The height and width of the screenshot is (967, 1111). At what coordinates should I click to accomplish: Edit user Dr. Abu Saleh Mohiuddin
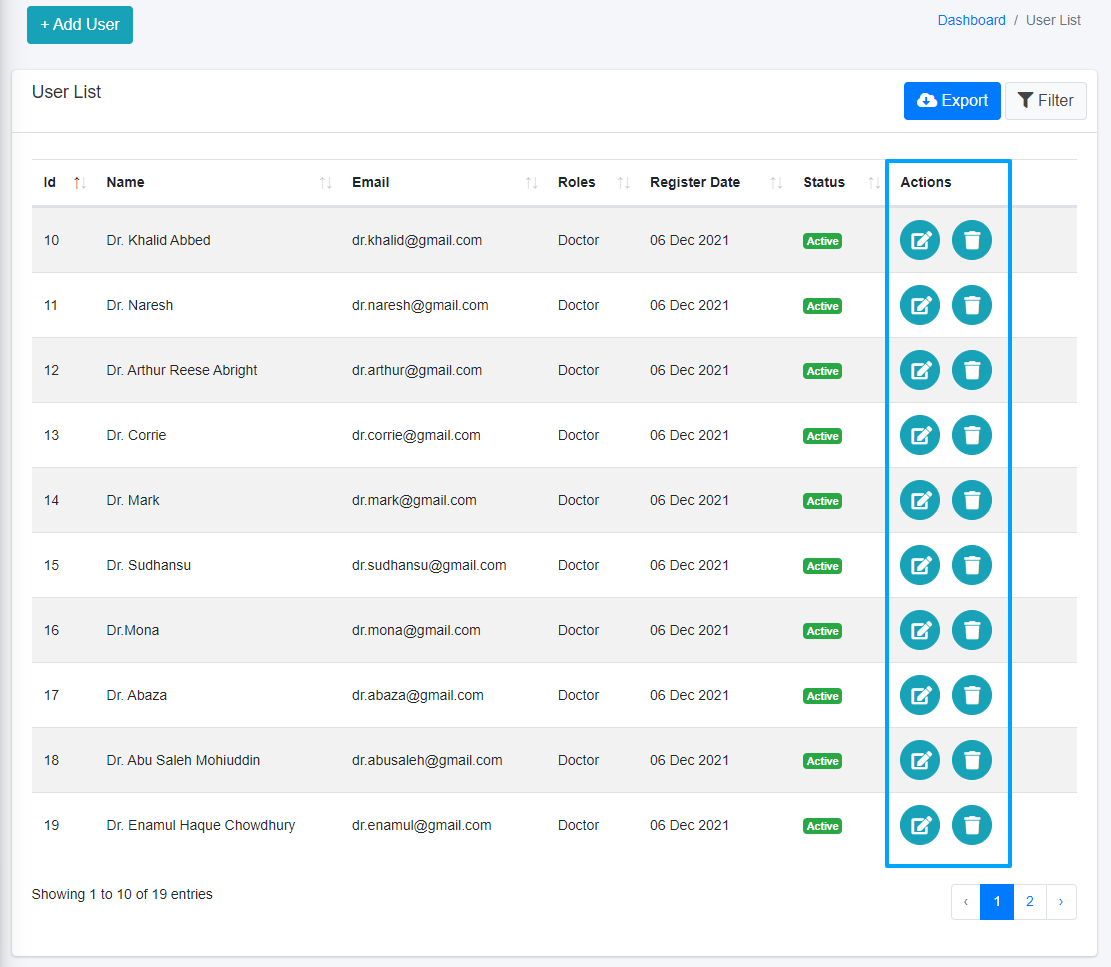pos(920,760)
